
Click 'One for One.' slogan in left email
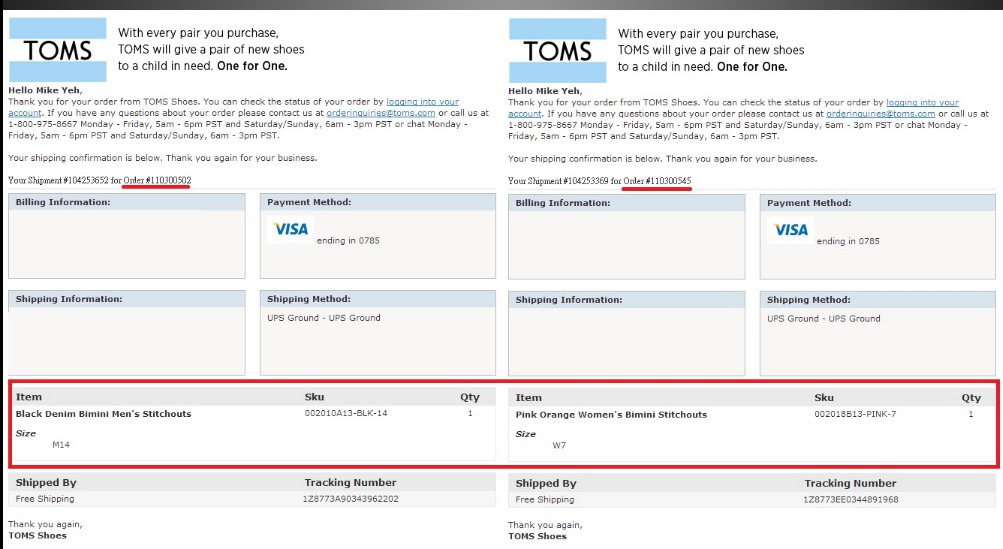click(252, 66)
